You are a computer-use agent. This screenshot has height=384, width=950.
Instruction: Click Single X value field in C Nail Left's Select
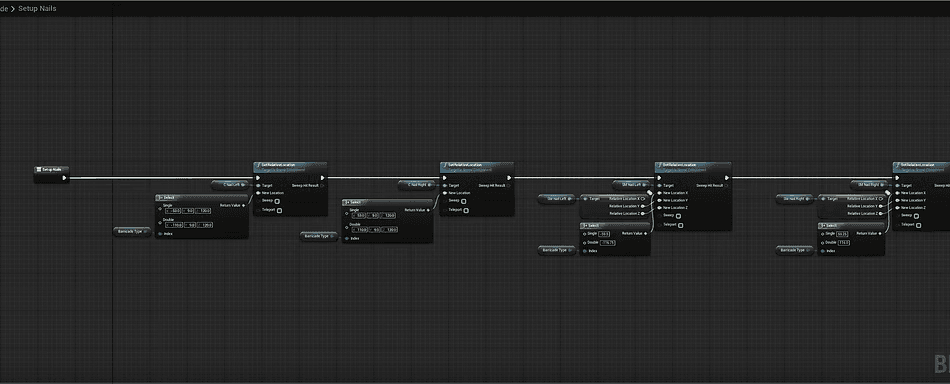173,211
